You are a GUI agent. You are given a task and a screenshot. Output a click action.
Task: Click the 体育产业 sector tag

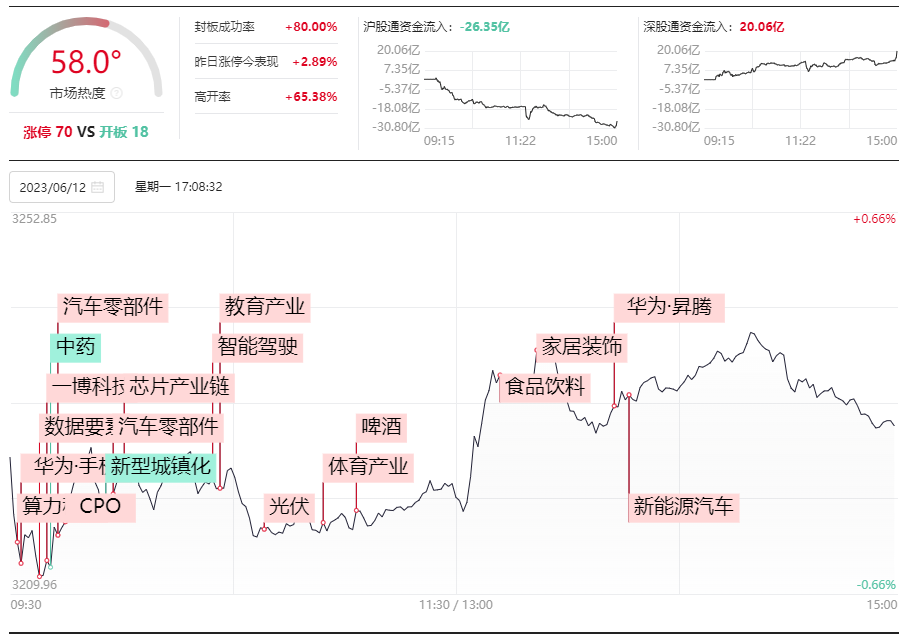[x=368, y=467]
